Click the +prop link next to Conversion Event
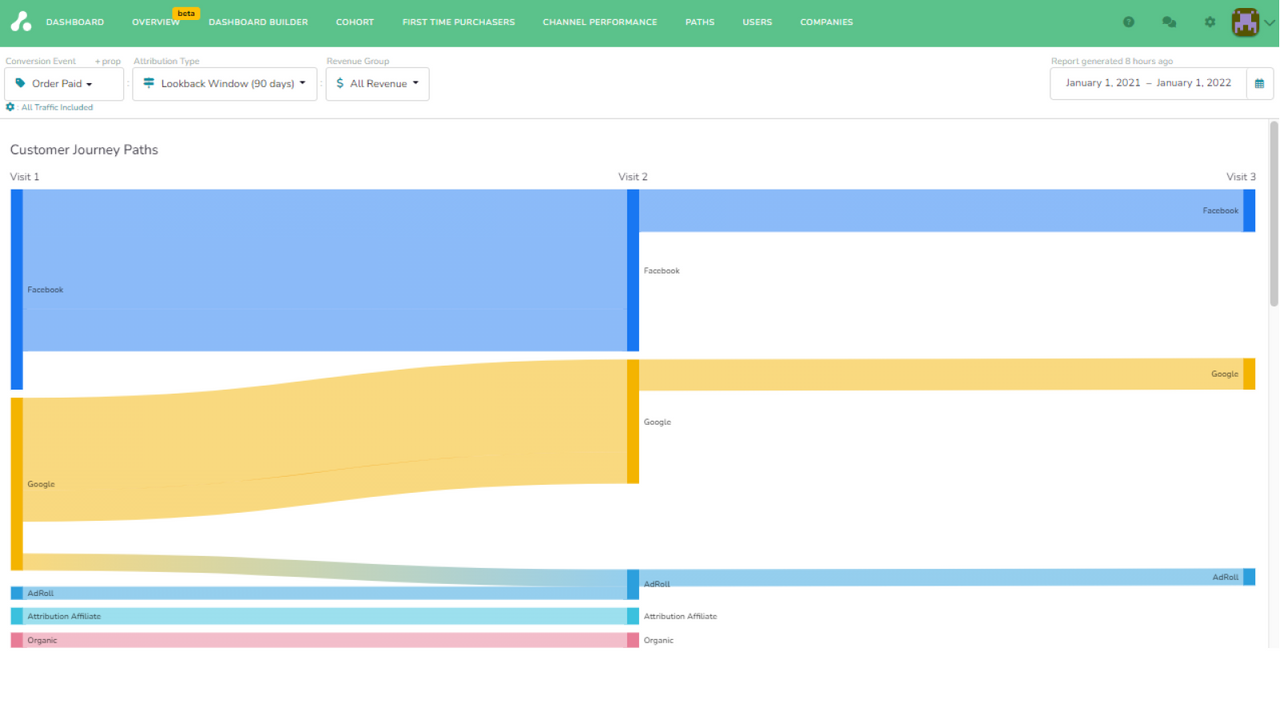1280x720 pixels. pos(107,61)
